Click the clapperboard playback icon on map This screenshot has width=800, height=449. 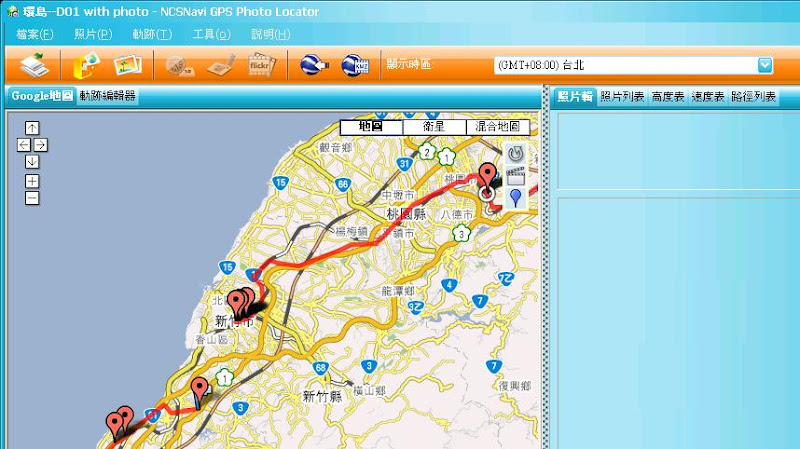coord(516,177)
